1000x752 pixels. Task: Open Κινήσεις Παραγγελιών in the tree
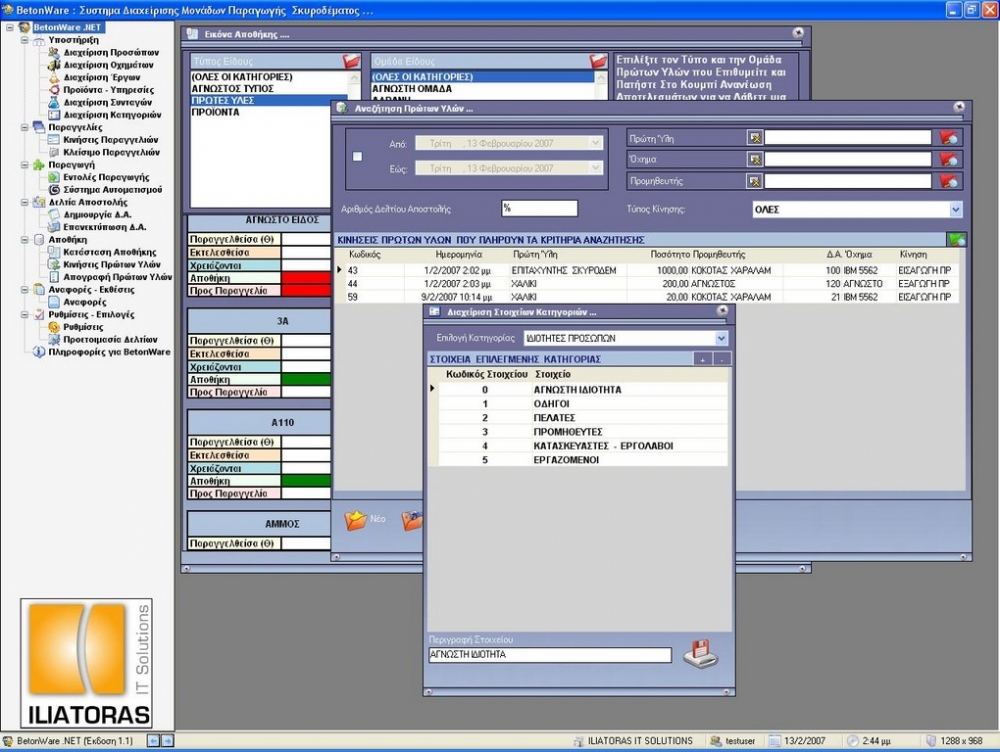[x=111, y=140]
